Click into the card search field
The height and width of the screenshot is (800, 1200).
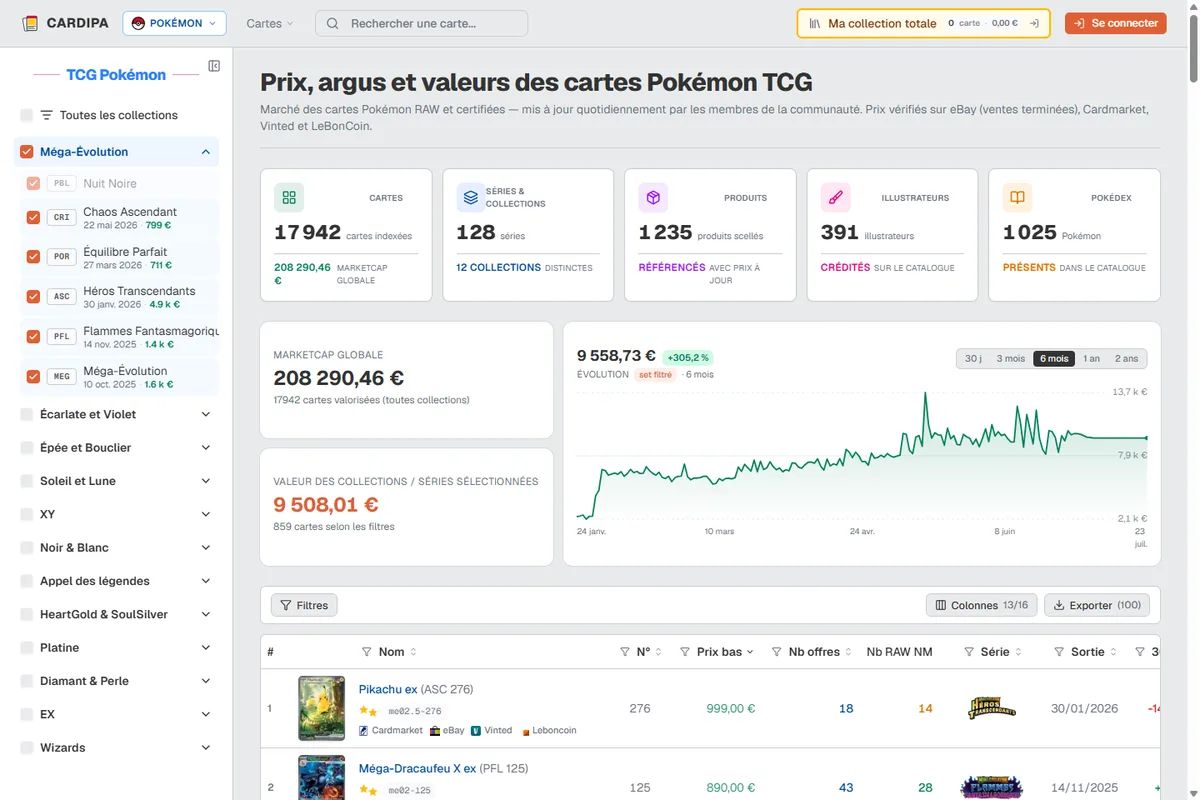point(421,23)
